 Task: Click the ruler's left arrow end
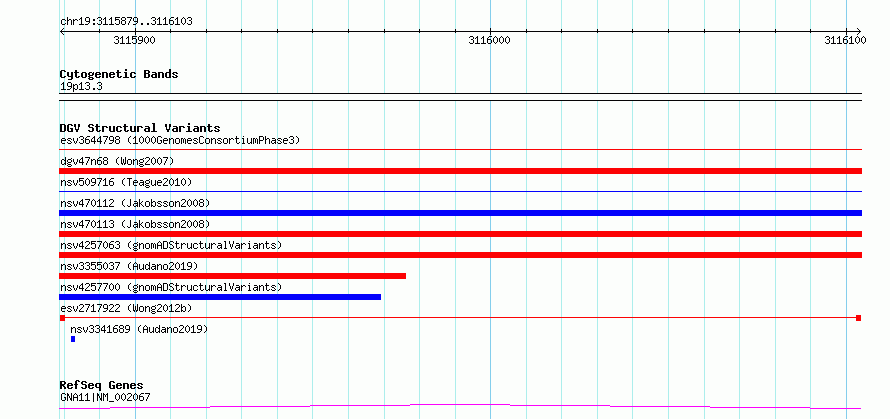[62, 31]
